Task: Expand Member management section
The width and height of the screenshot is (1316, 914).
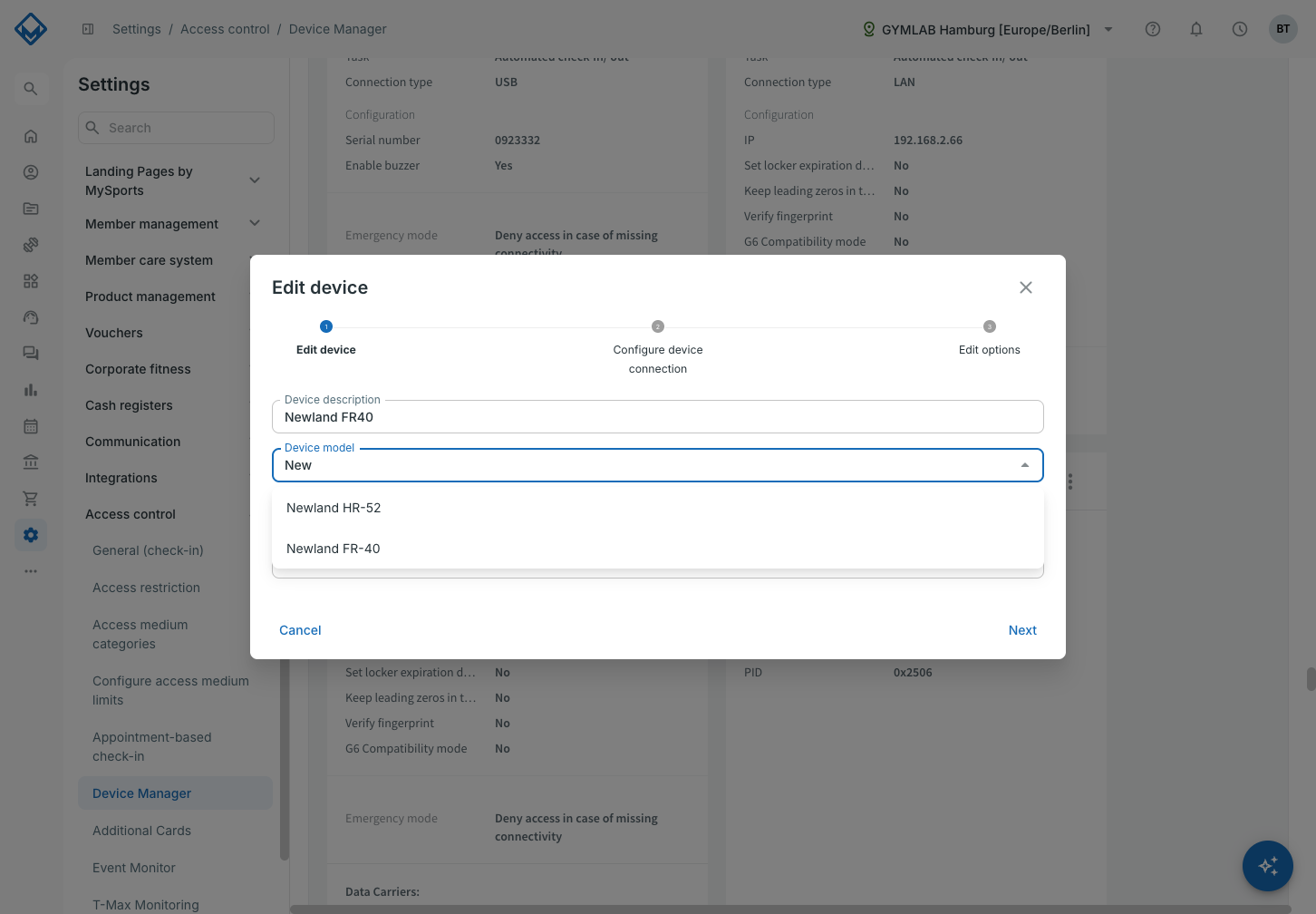Action: click(255, 223)
